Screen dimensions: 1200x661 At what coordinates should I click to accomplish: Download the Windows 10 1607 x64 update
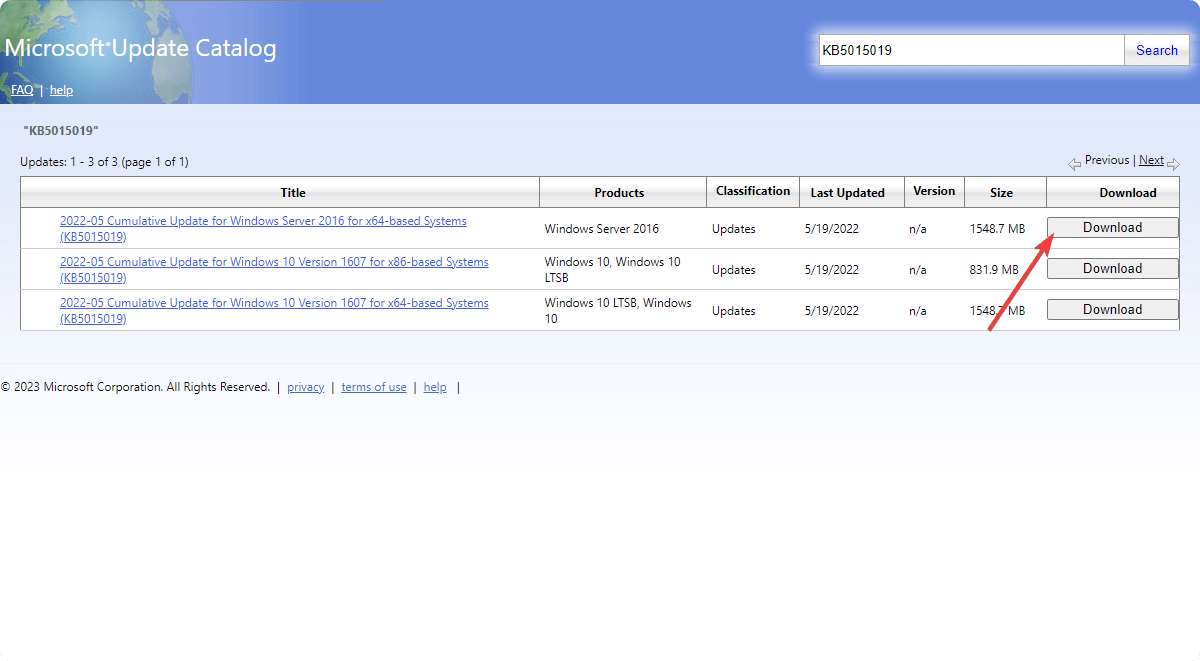point(1112,309)
